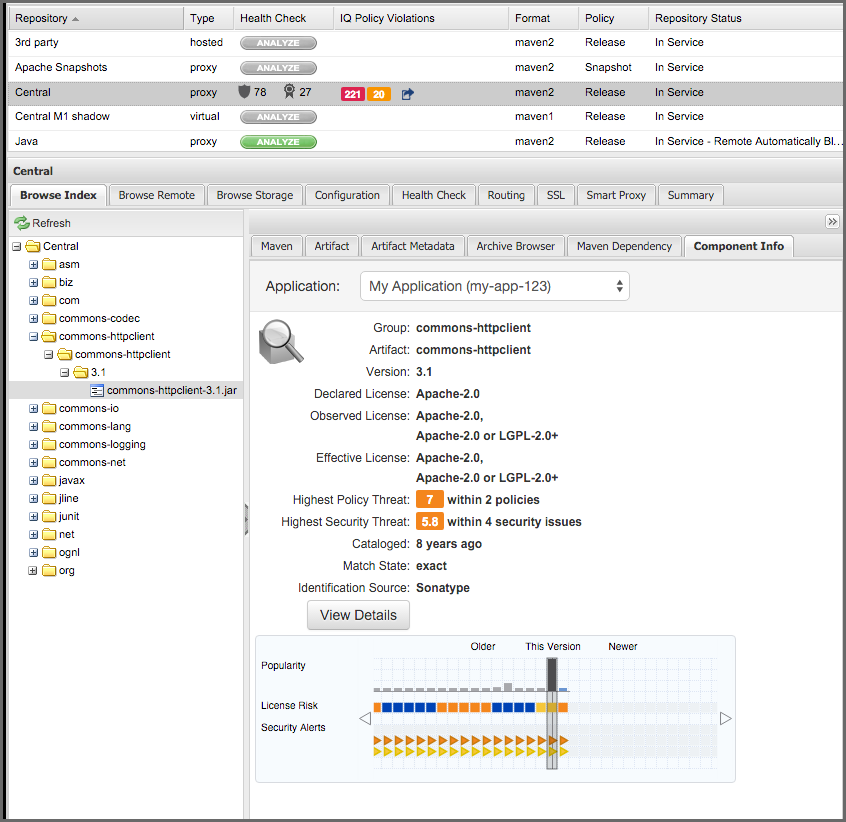Viewport: 846px width, 822px height.
Task: Select the Maven Dependency tab
Action: point(624,246)
